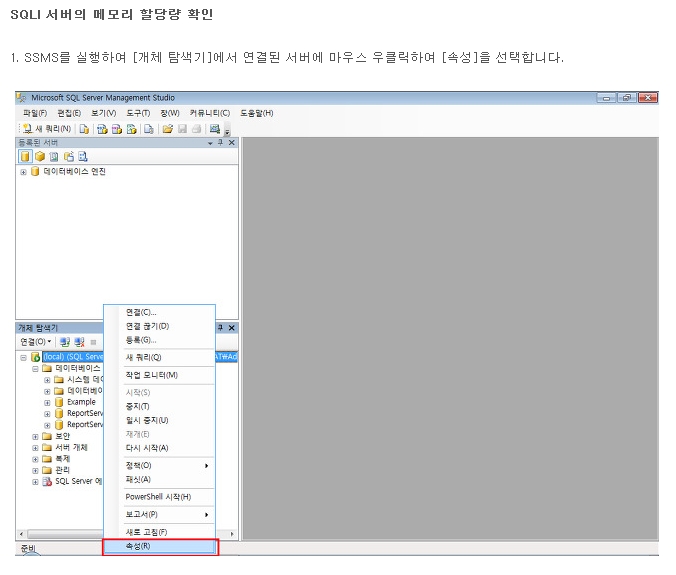Select the 데이터베이스 엔진 tree item

pyautogui.click(x=74, y=171)
